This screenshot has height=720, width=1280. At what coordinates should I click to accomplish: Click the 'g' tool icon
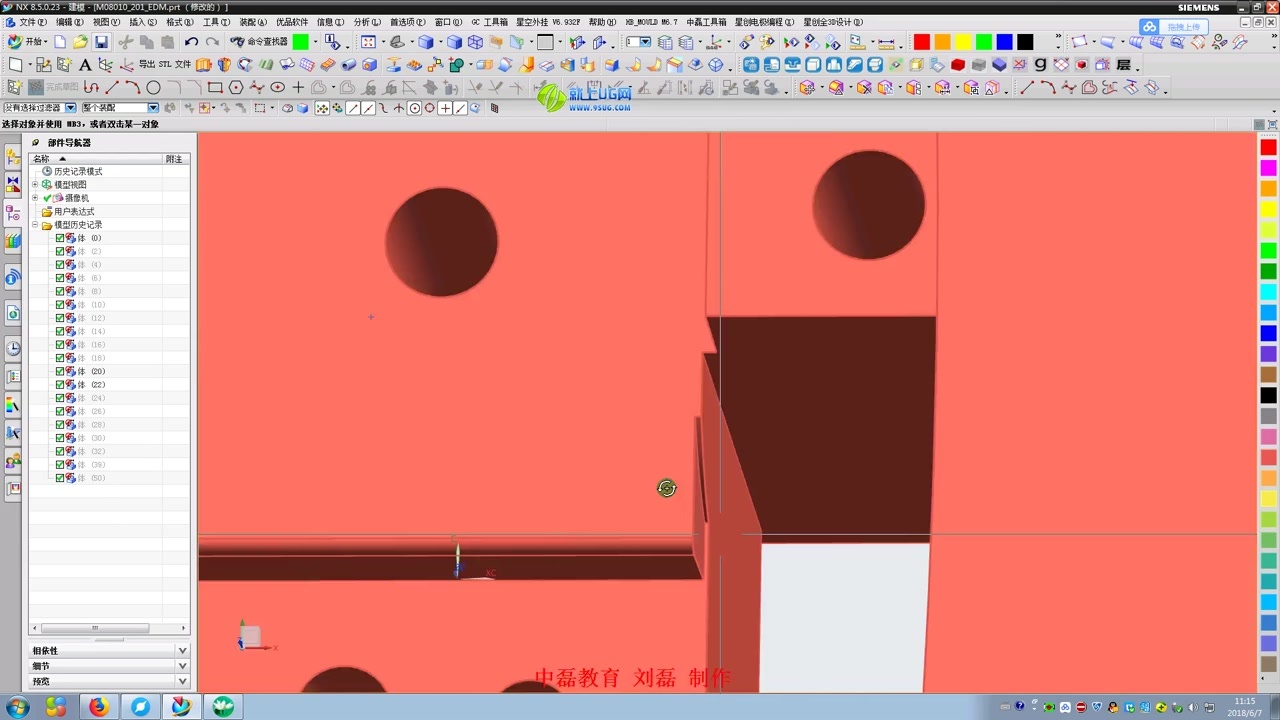[1040, 65]
